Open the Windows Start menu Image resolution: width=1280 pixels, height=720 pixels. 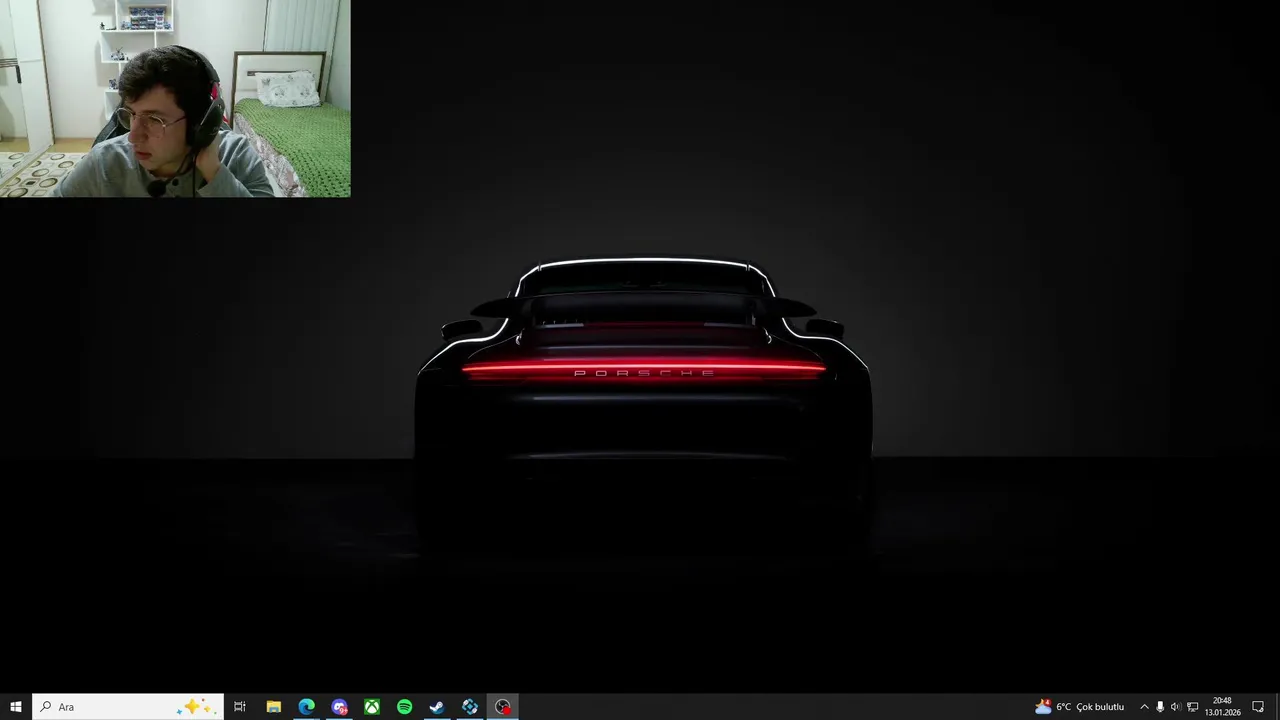pos(16,707)
